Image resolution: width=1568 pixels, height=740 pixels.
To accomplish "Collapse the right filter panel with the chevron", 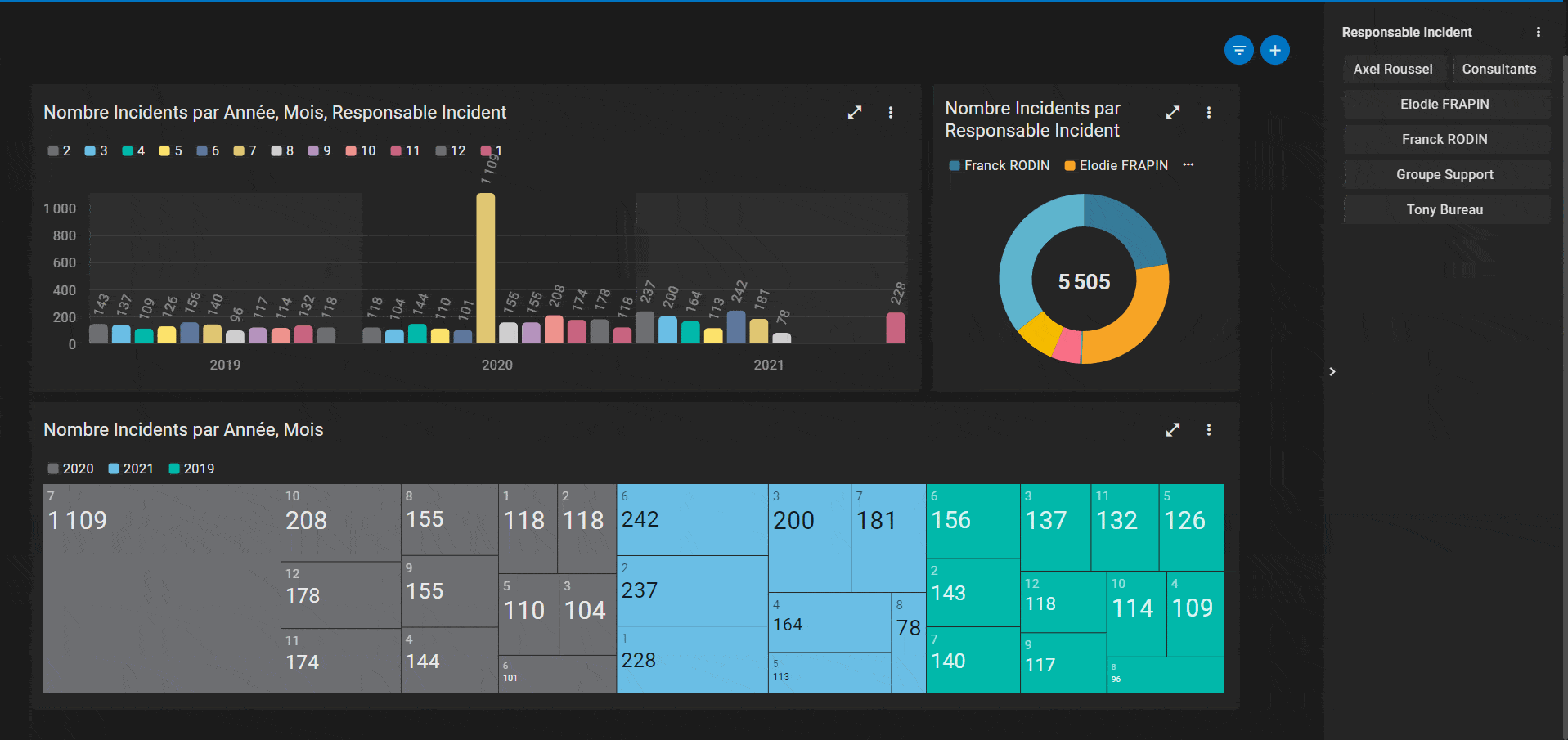I will [x=1332, y=372].
